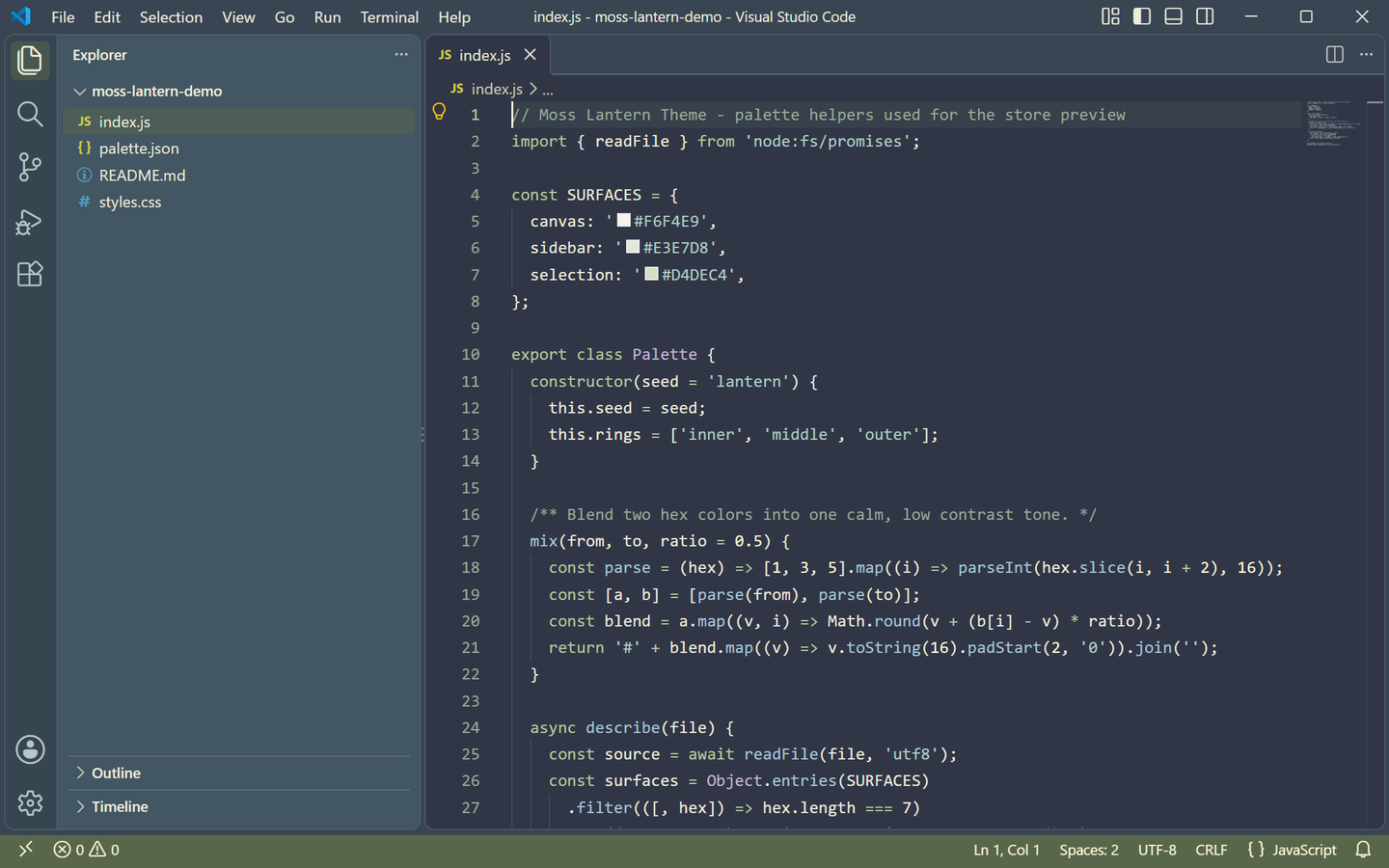The height and width of the screenshot is (868, 1389).
Task: Open the Run and Debug view icon
Action: pyautogui.click(x=30, y=222)
